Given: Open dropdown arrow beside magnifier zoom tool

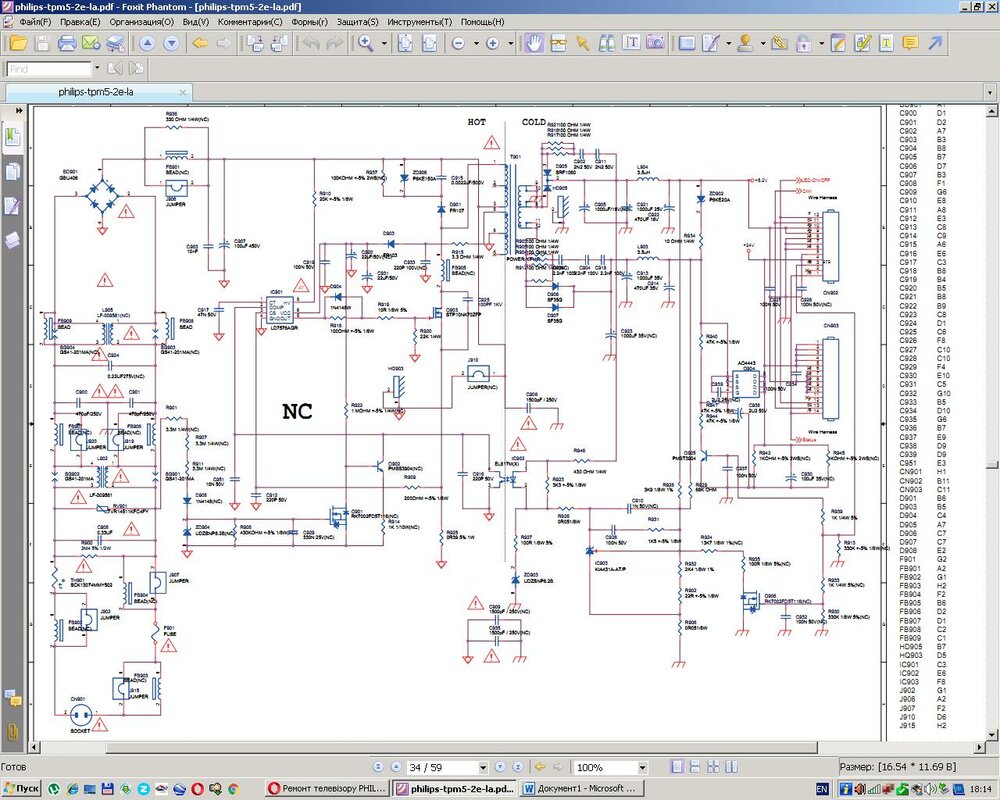Looking at the screenshot, I should click(383, 43).
